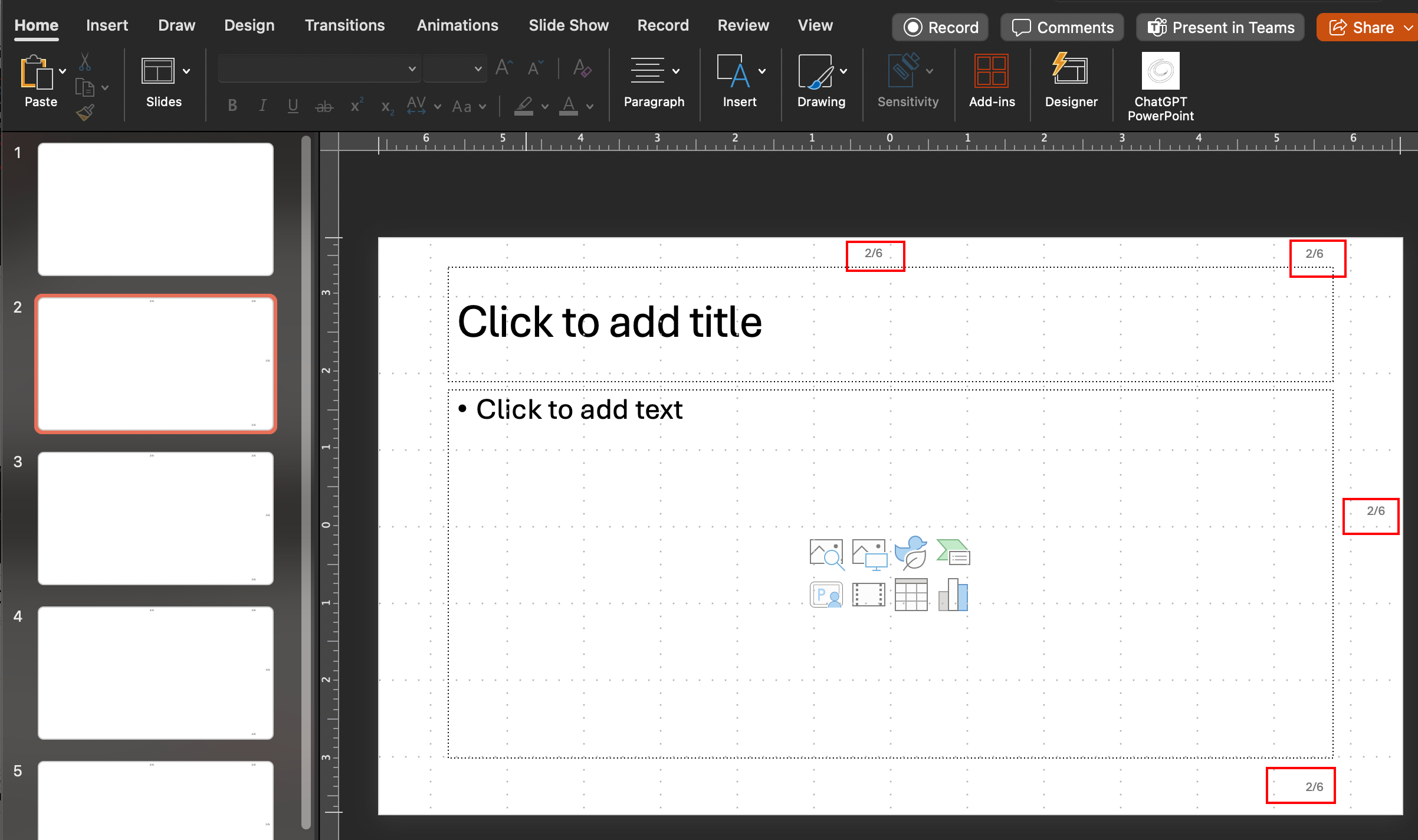Expand the Slides layout dropdown arrow
The width and height of the screenshot is (1418, 840).
pos(186,71)
